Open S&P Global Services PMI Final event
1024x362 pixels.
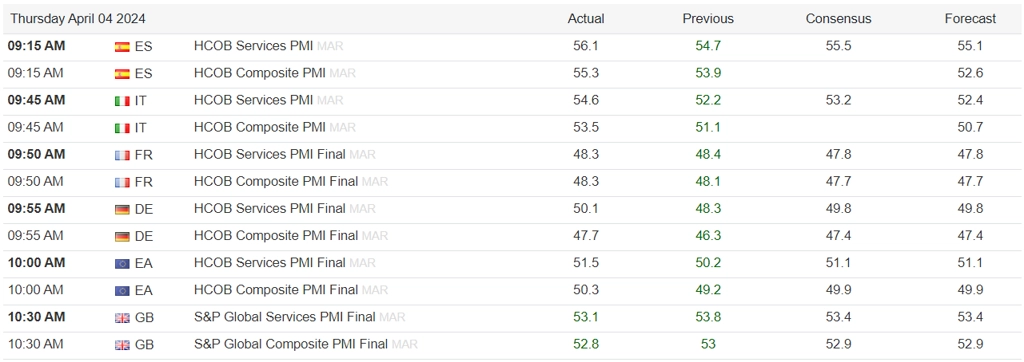point(285,317)
